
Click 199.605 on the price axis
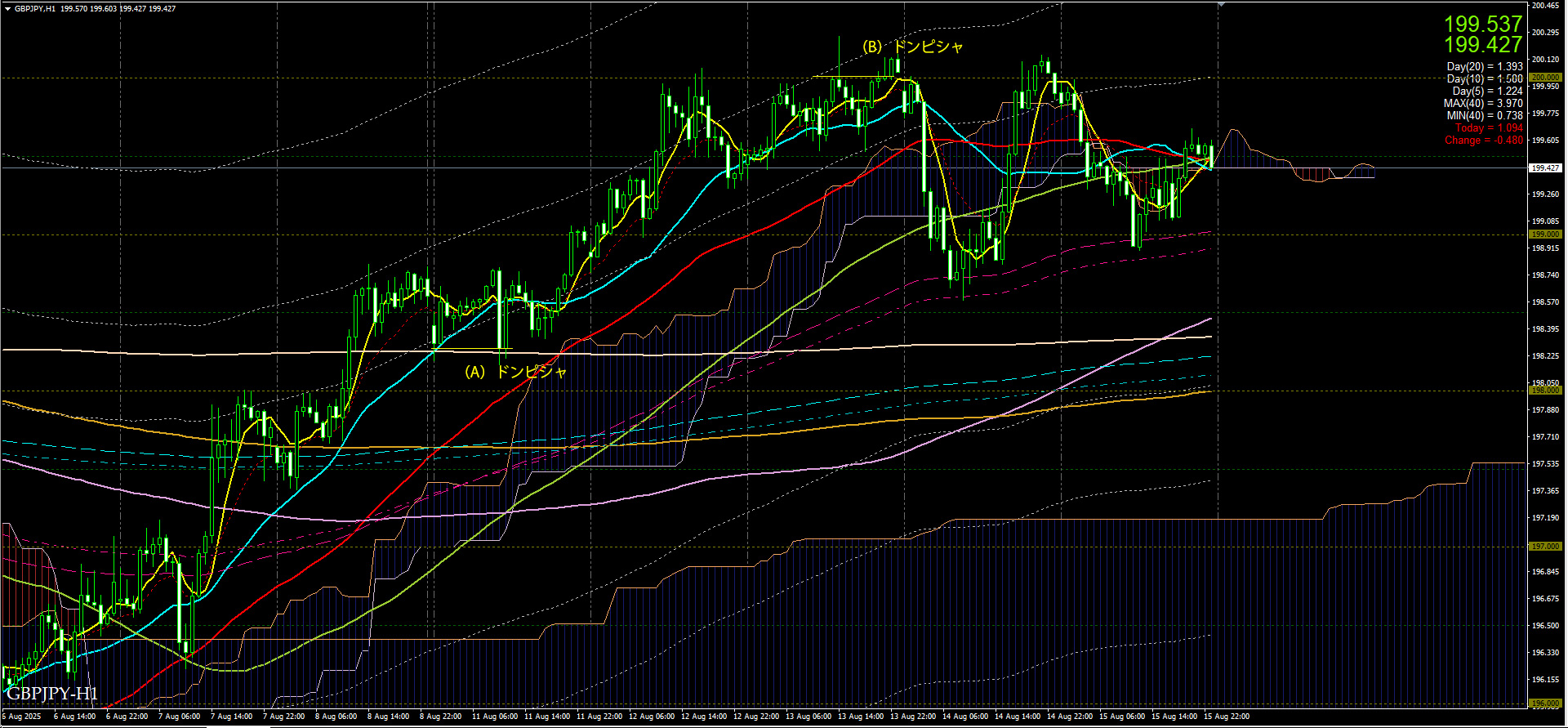(x=1545, y=141)
